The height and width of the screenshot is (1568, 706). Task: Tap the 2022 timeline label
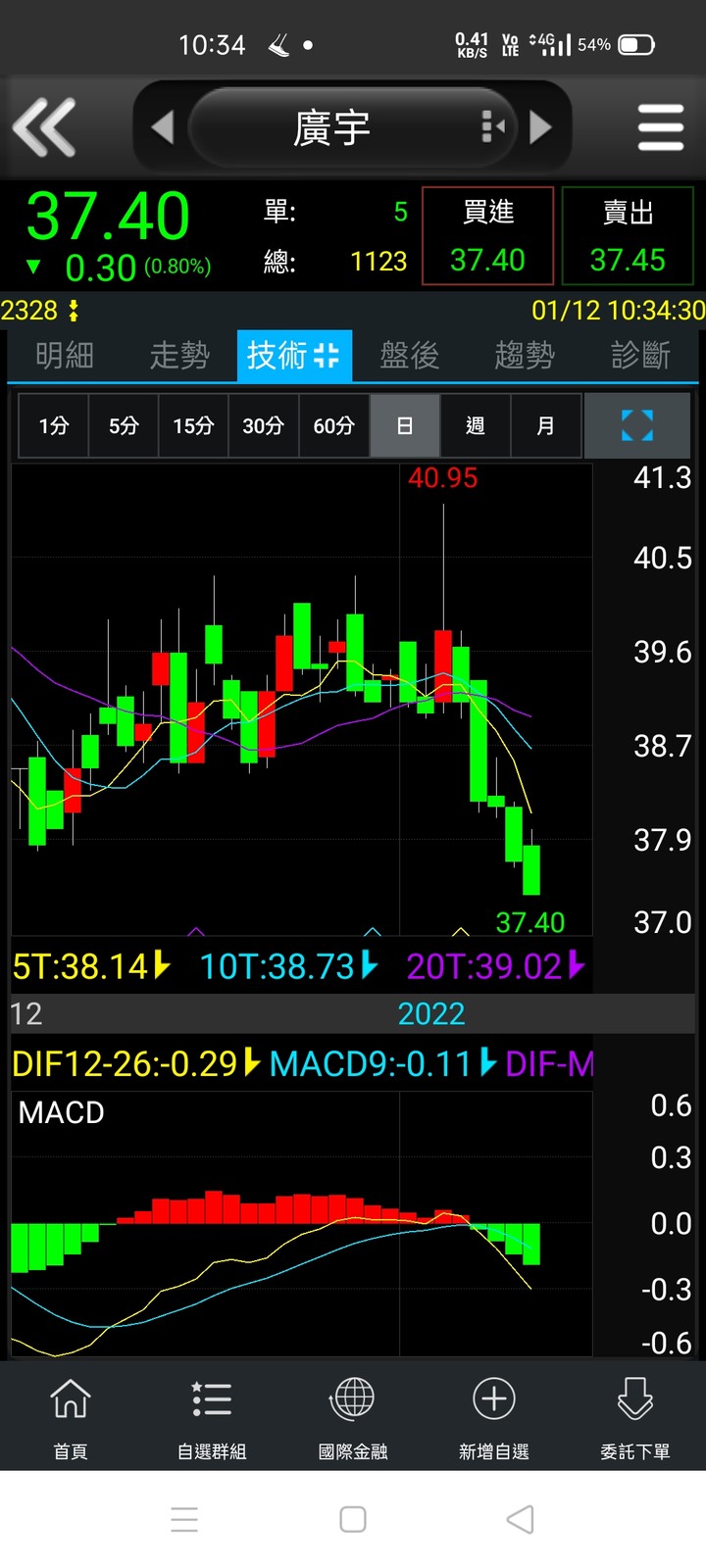coord(431,1013)
